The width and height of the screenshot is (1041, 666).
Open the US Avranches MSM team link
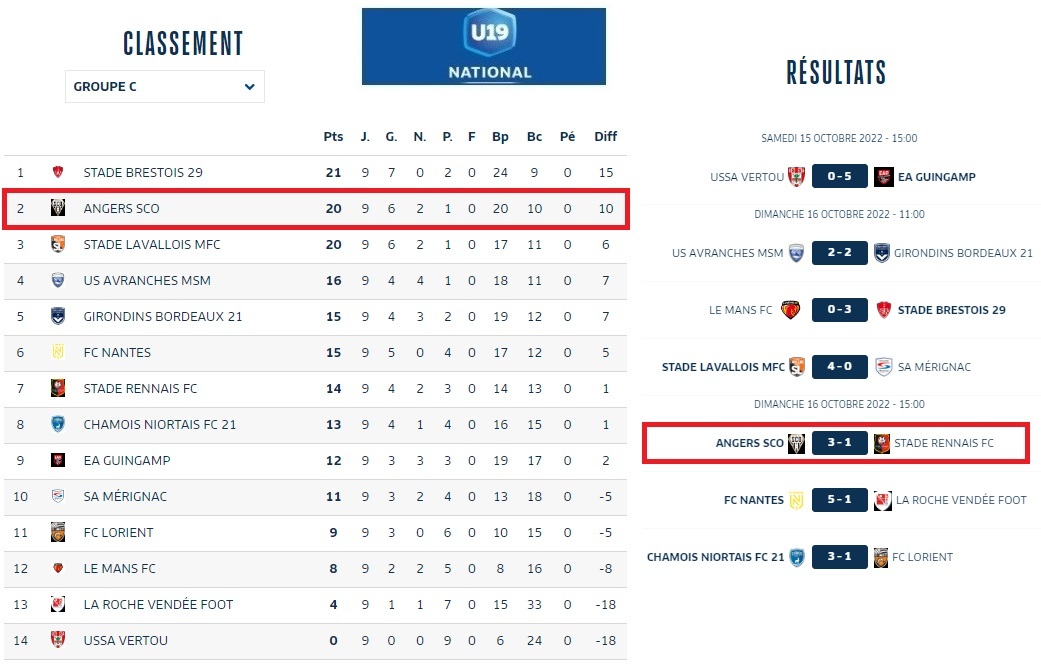[147, 280]
